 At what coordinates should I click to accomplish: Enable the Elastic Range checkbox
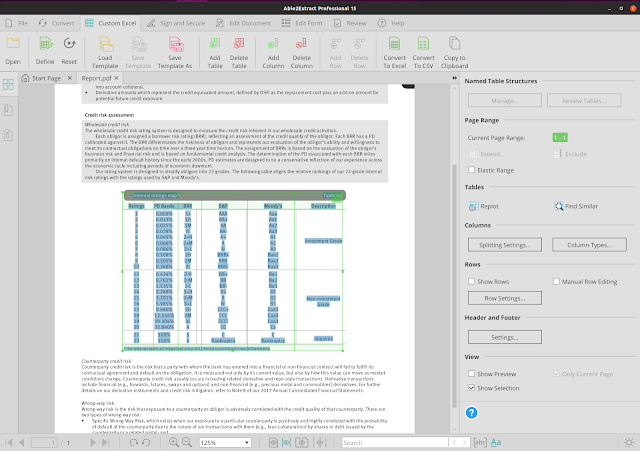tap(471, 170)
